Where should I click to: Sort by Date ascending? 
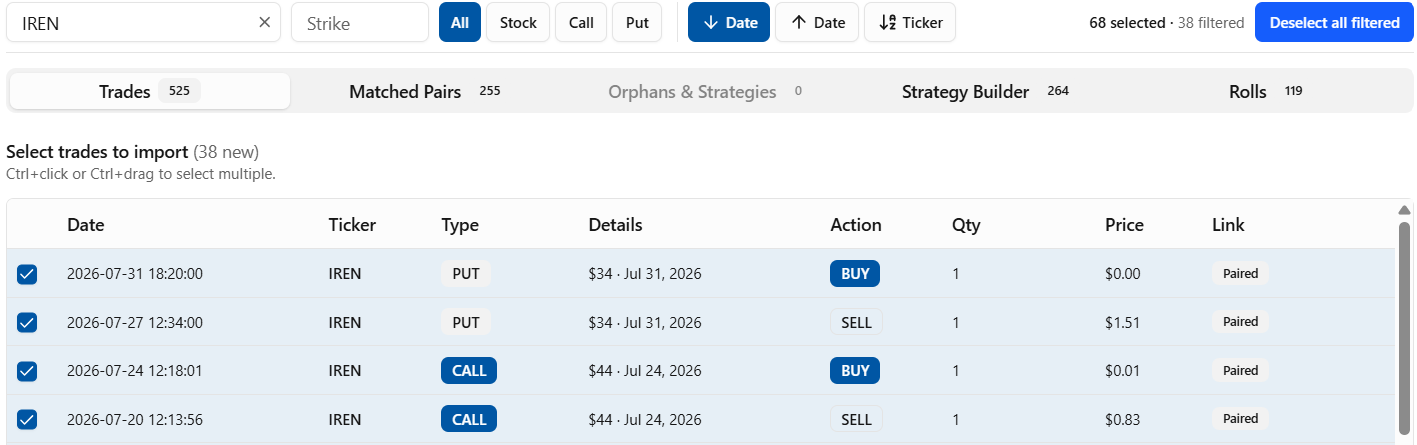pos(817,22)
